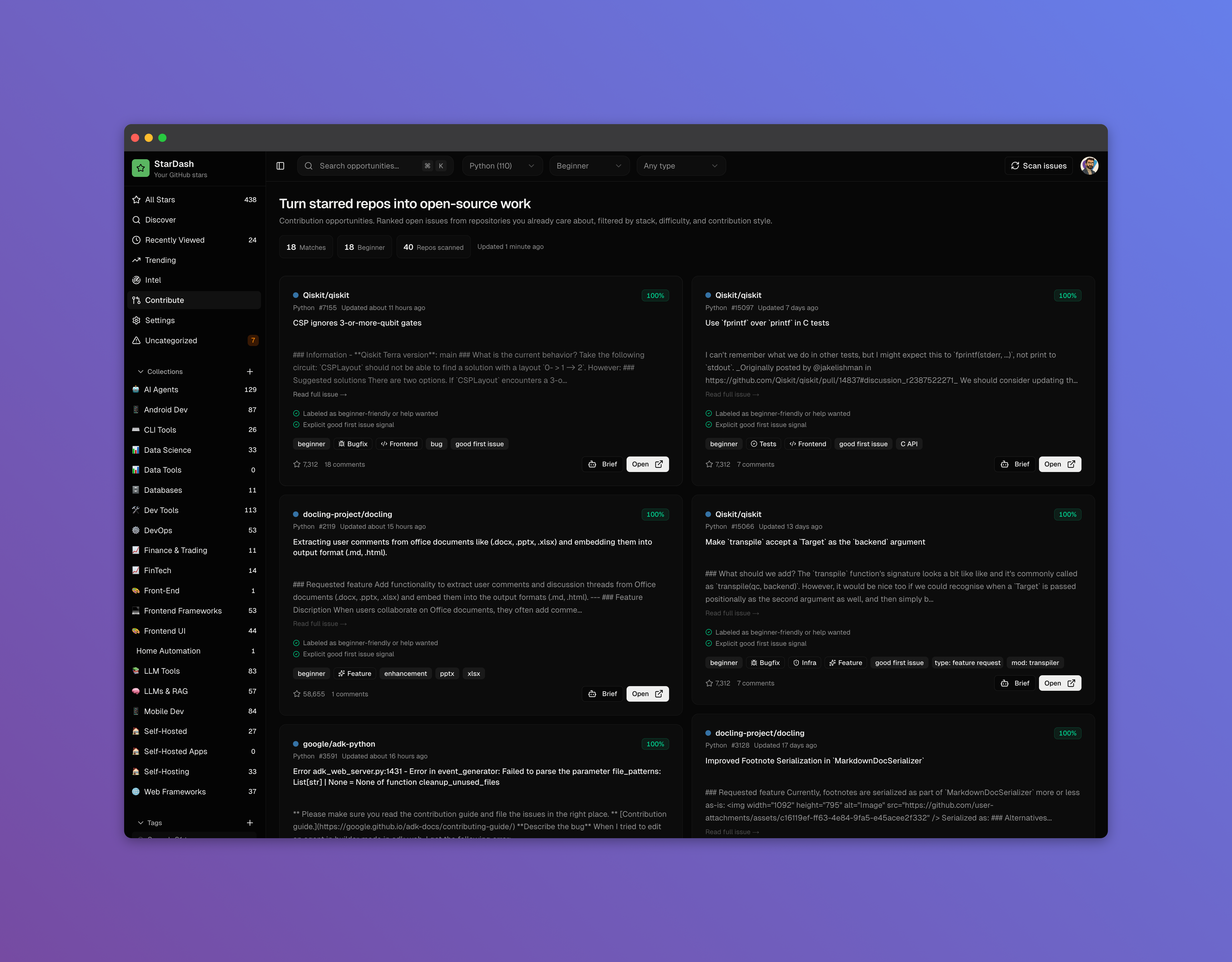Collapse the Collections section

141,371
